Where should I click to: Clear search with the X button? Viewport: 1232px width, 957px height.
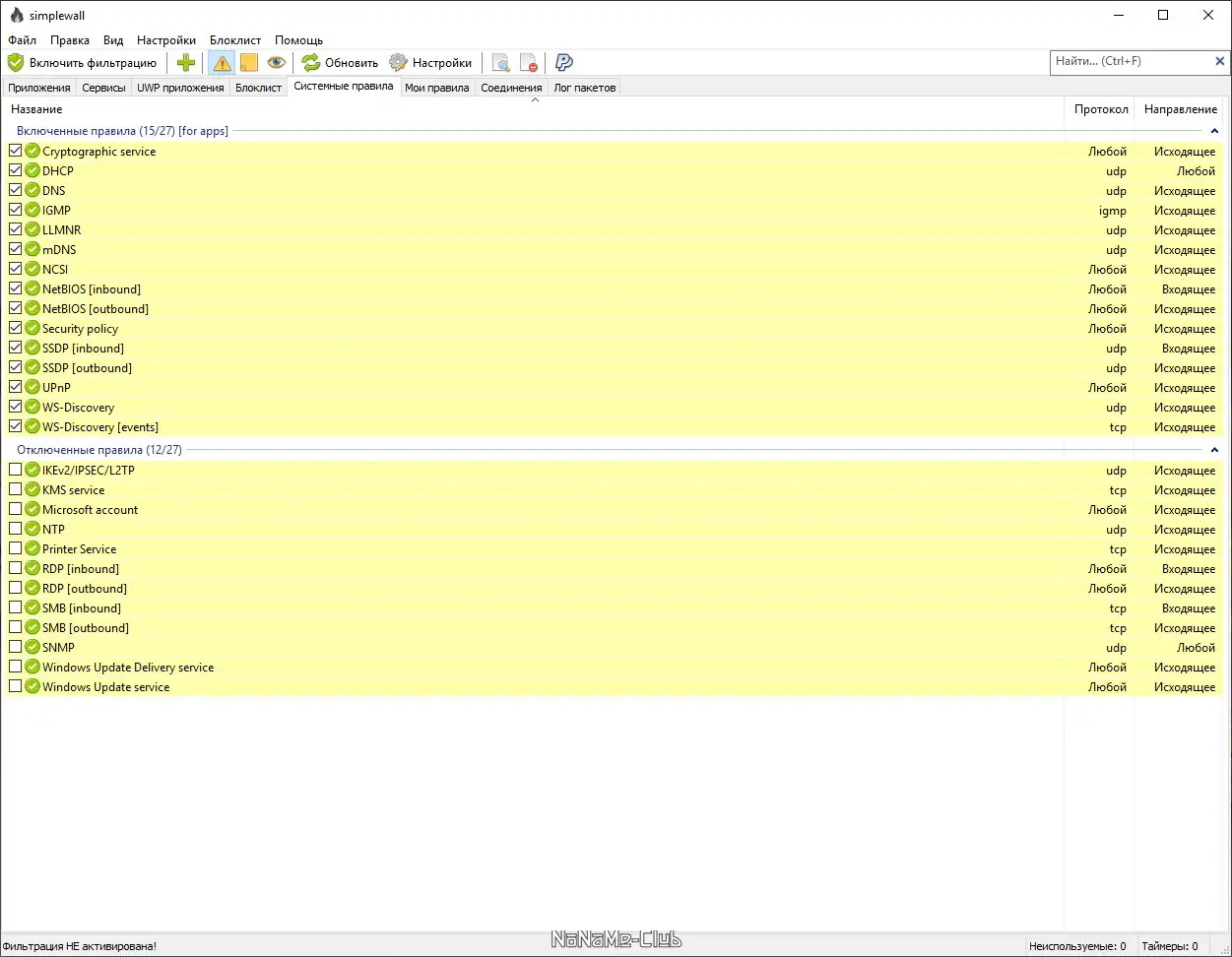click(1220, 61)
